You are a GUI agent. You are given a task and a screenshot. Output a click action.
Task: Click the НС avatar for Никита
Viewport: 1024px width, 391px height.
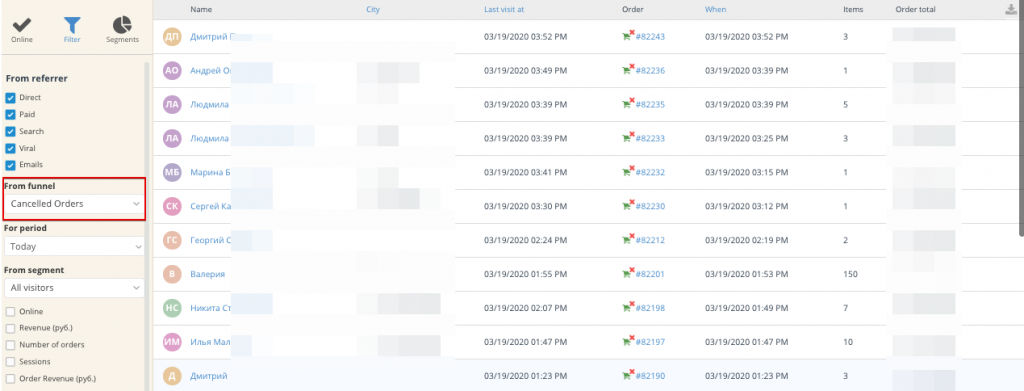pos(172,307)
